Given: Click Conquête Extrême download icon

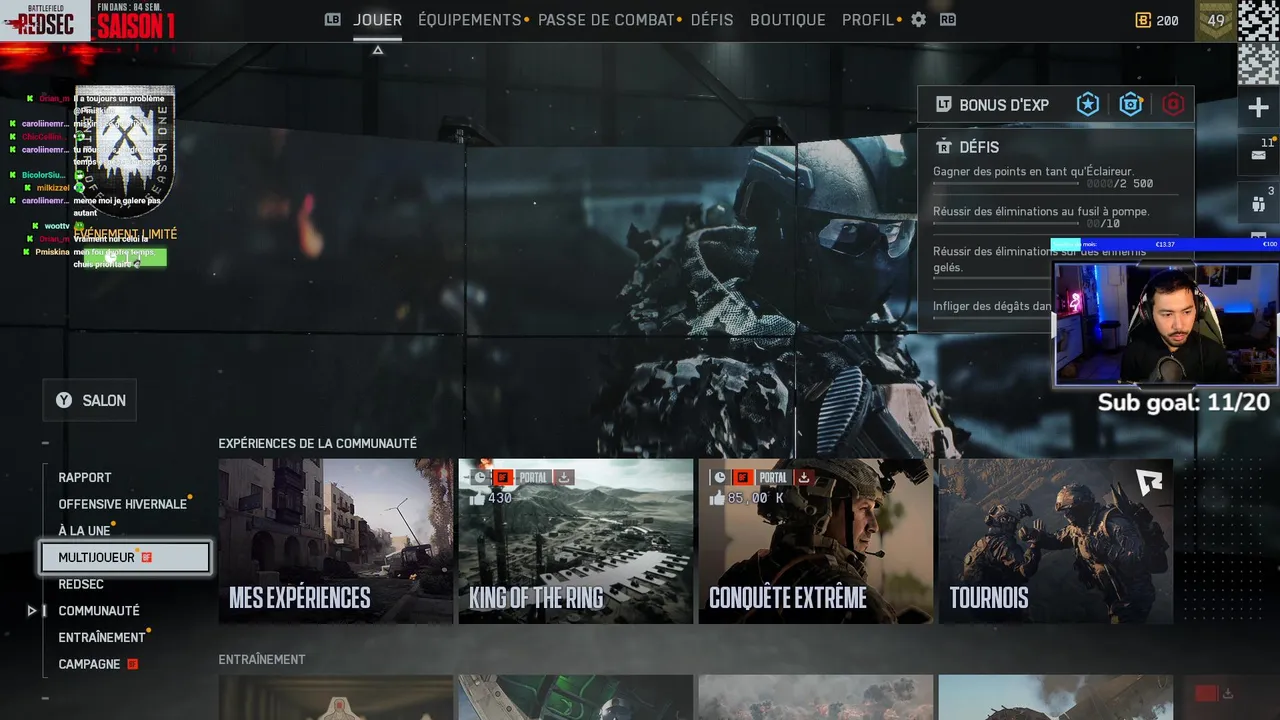Looking at the screenshot, I should (x=803, y=477).
